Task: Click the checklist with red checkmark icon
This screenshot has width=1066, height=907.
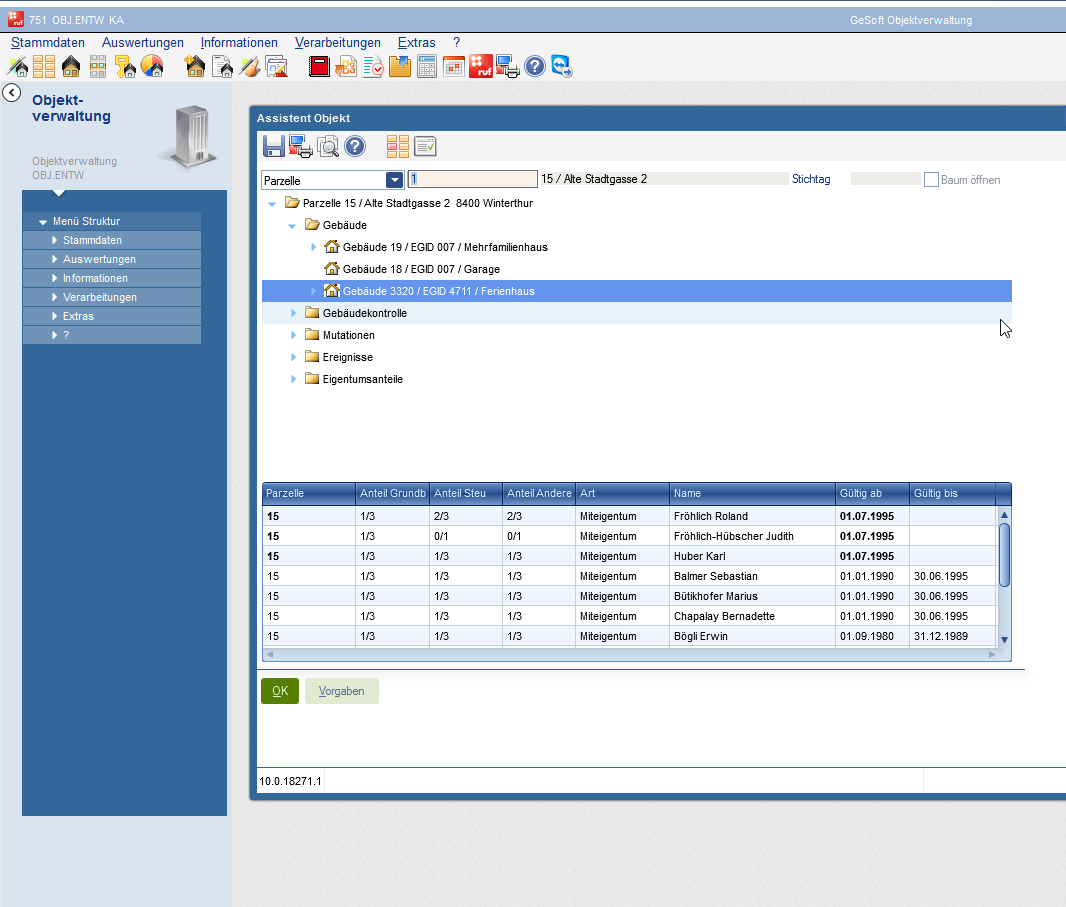Action: [373, 67]
